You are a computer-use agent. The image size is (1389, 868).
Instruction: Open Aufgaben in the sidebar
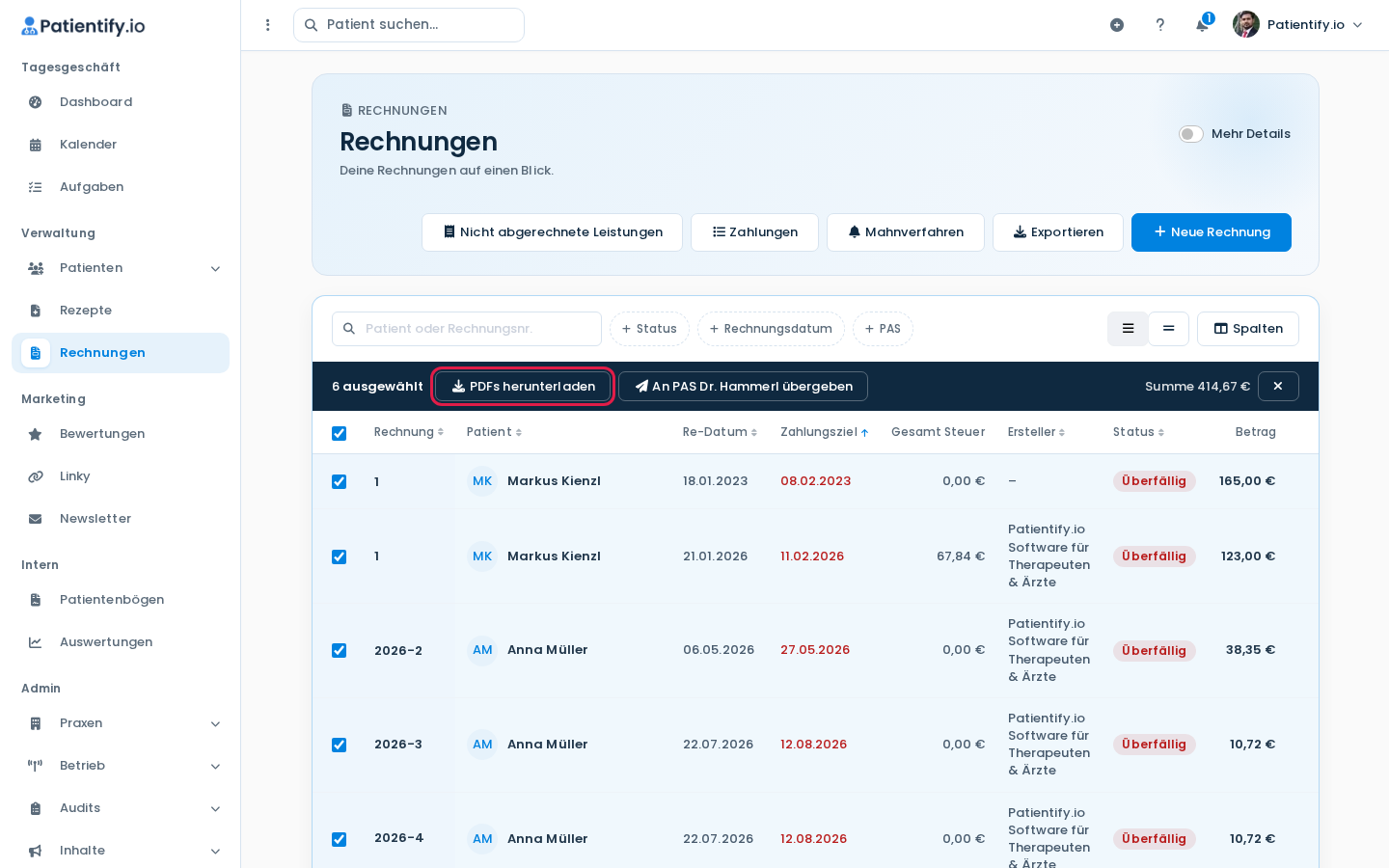point(121,187)
